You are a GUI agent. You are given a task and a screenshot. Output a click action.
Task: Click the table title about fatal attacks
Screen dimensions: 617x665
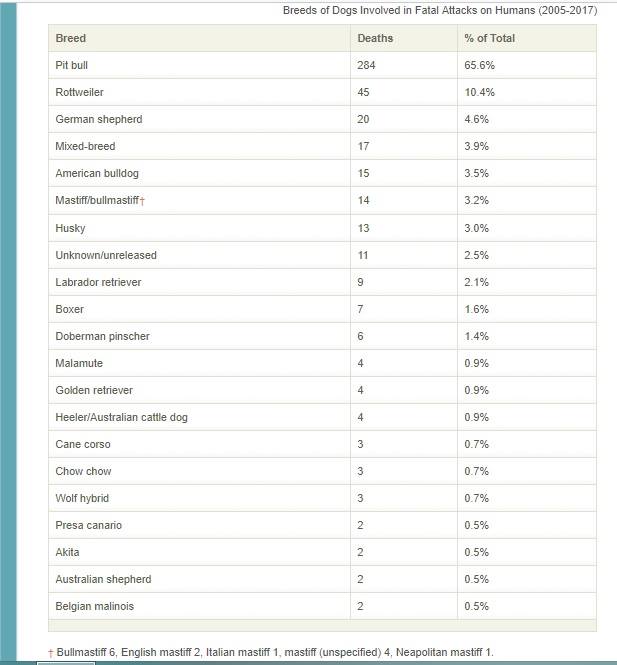[440, 11]
